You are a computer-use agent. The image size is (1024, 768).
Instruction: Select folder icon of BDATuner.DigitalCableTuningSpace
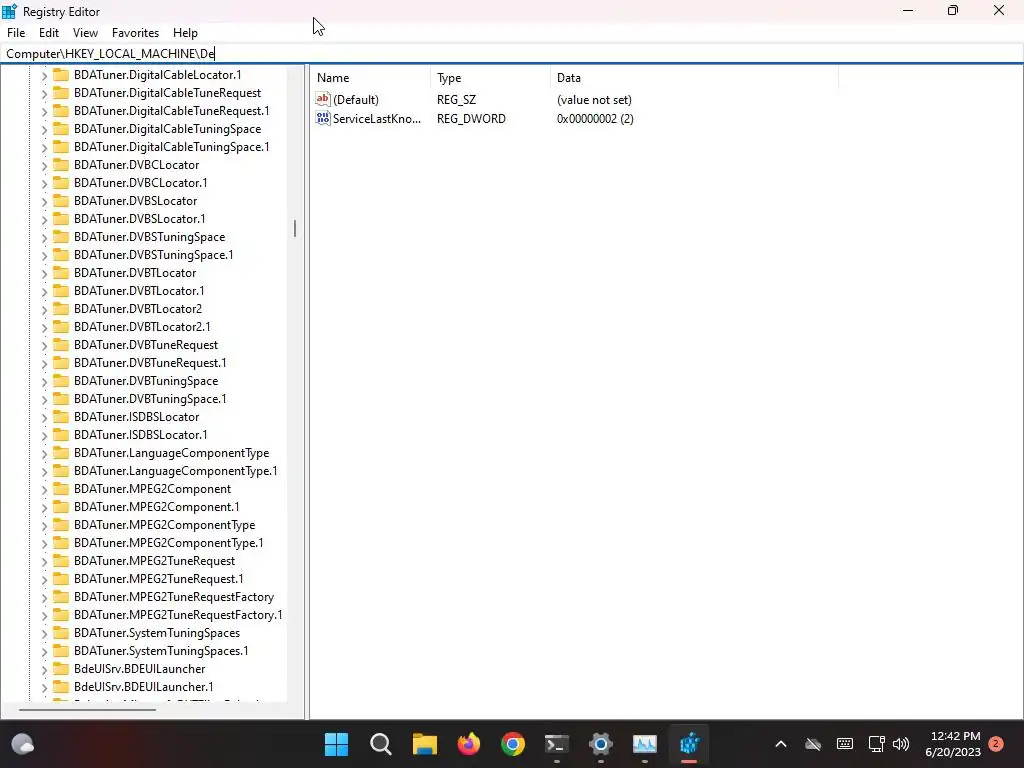click(61, 129)
